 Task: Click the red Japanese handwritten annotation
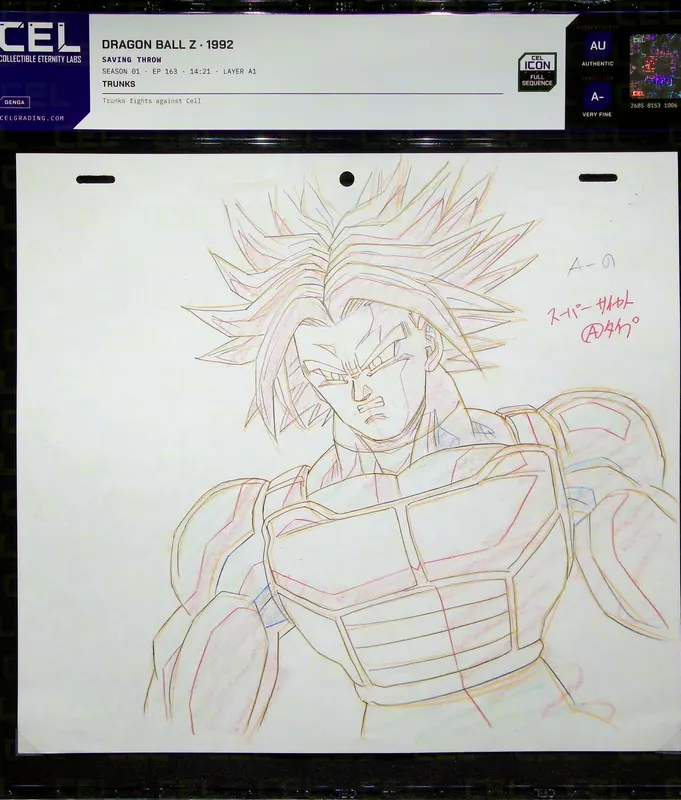click(x=595, y=318)
